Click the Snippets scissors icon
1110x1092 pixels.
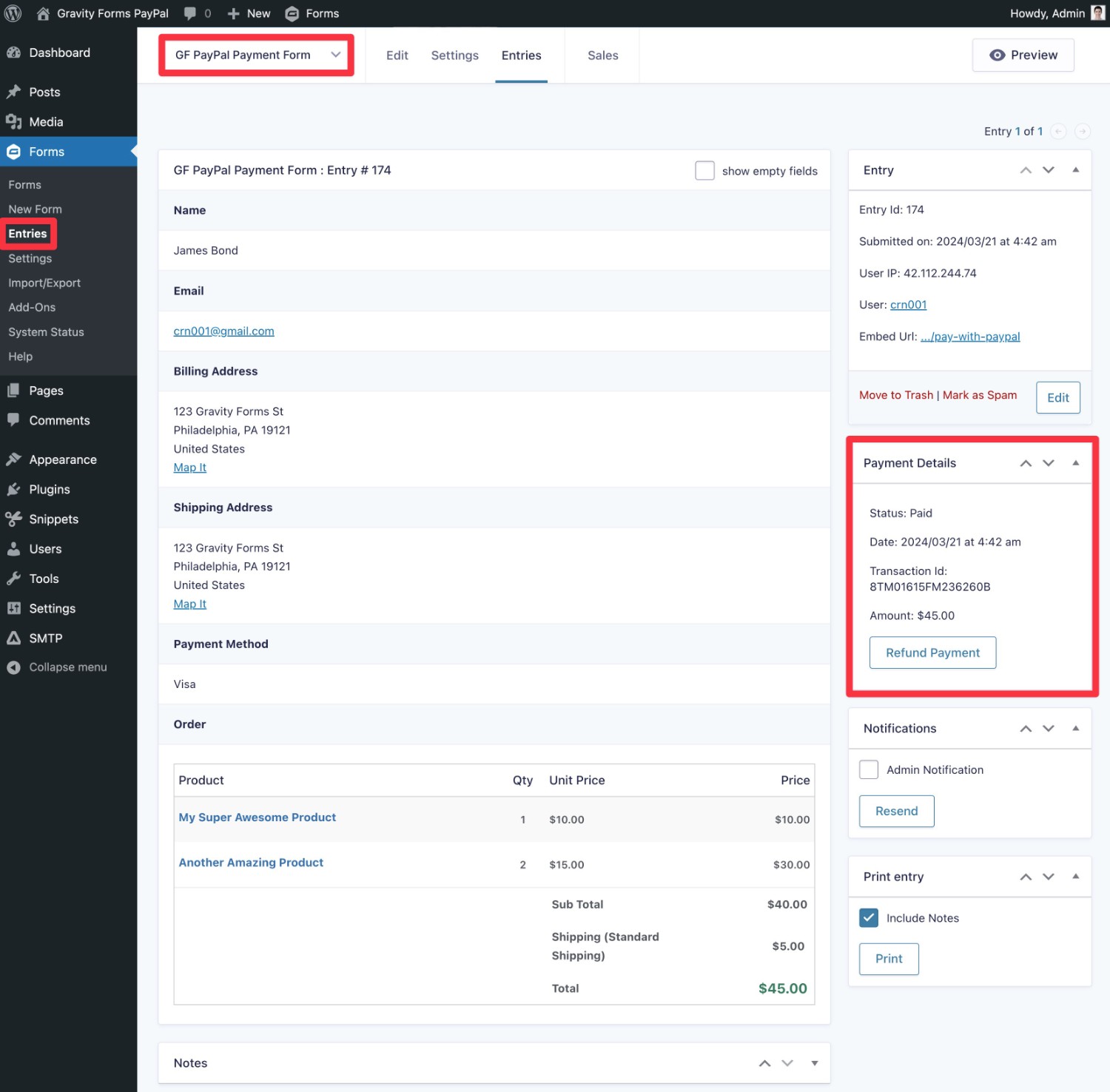13,519
